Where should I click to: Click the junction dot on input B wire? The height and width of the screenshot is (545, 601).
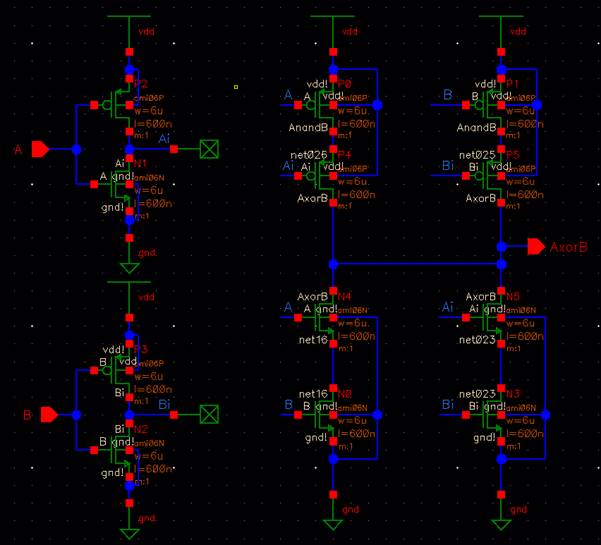(76, 415)
